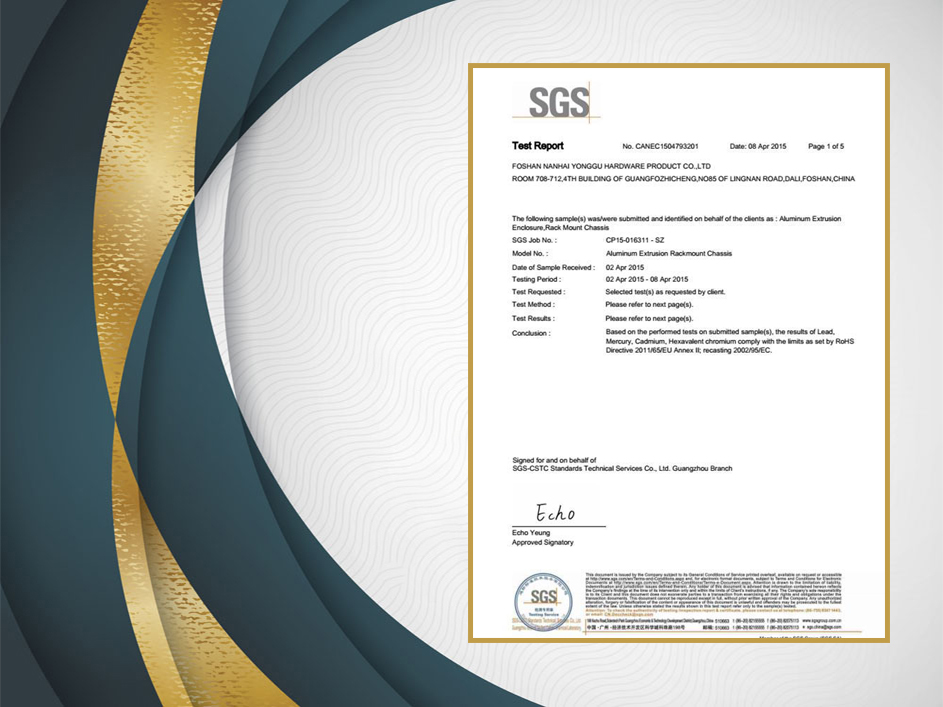
Task: Click the SGS logo at top of certificate
Action: coord(551,103)
